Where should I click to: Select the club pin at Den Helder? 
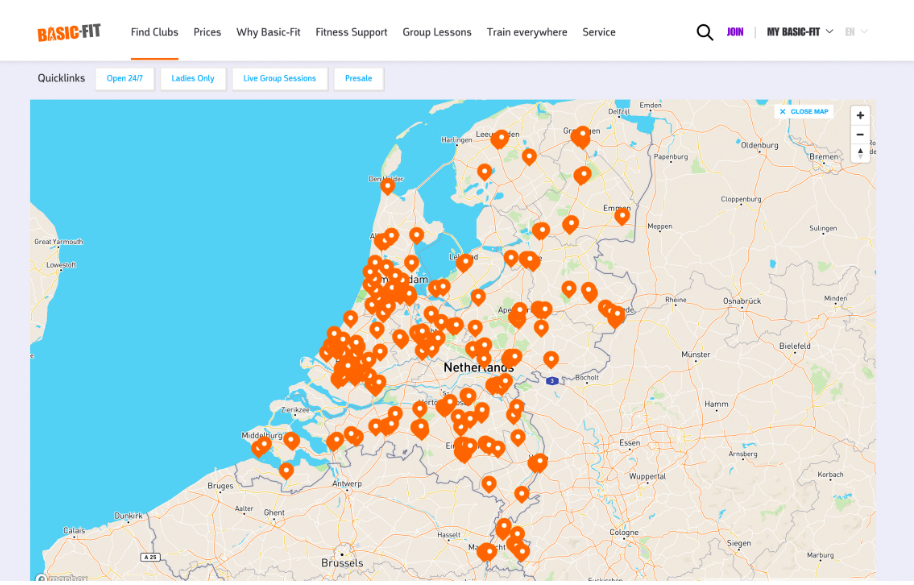388,186
